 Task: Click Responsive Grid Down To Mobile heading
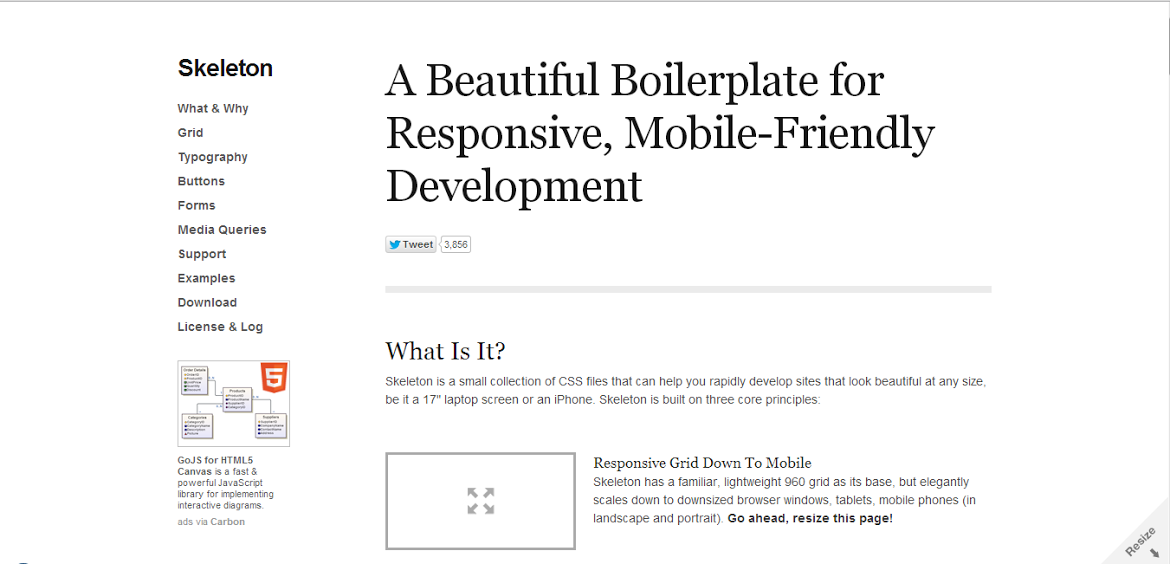(702, 463)
